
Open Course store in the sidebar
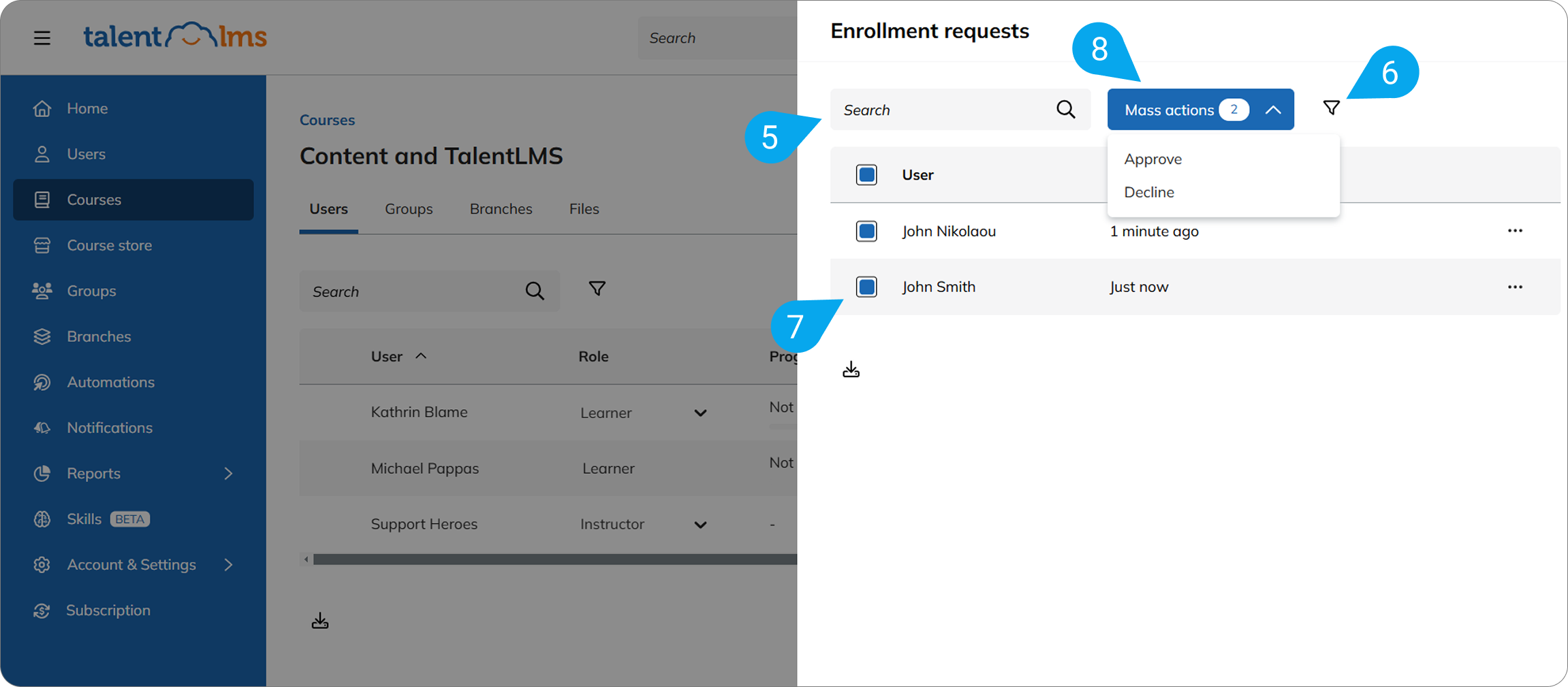coord(133,245)
